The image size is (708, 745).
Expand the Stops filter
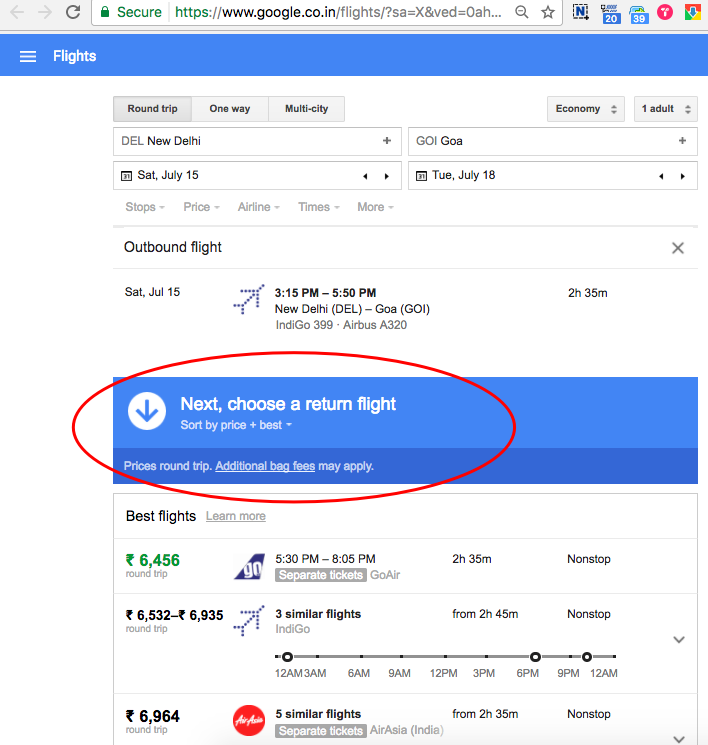(x=145, y=207)
